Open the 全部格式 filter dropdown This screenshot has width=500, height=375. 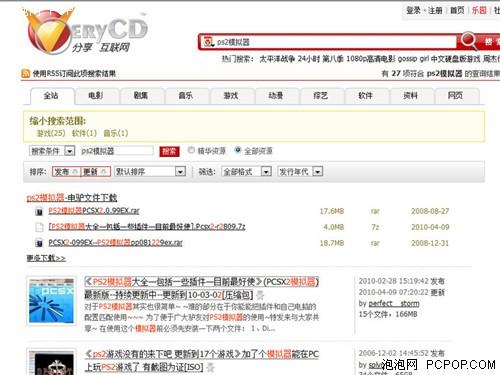246,172
